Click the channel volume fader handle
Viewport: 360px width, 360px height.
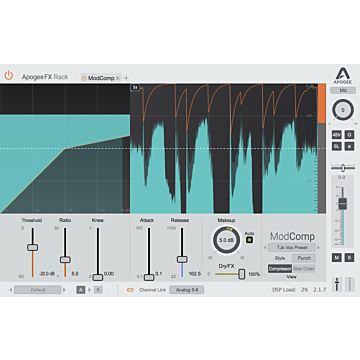pos(343,203)
